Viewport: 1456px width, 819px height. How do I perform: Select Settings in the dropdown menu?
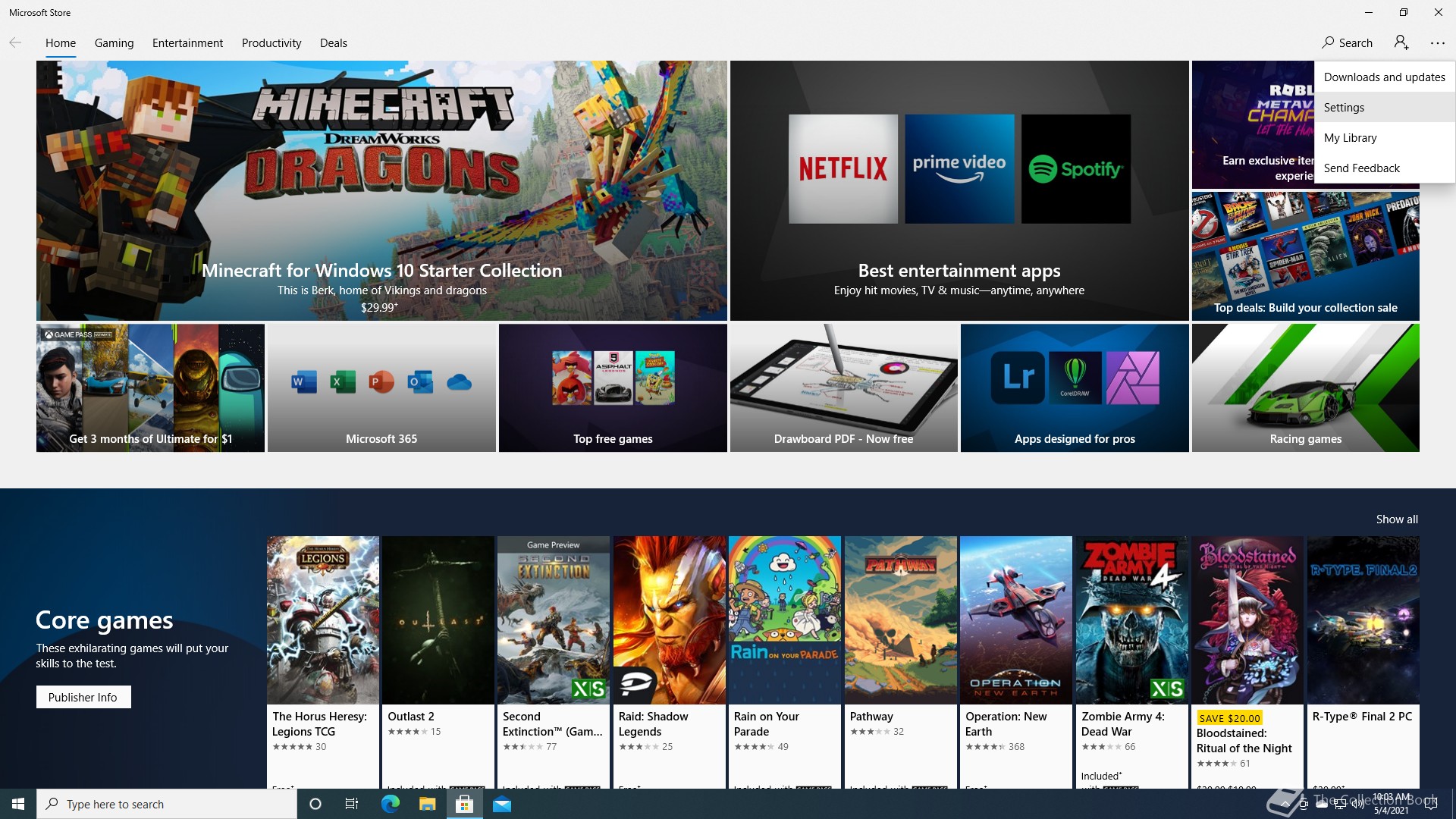[x=1385, y=107]
